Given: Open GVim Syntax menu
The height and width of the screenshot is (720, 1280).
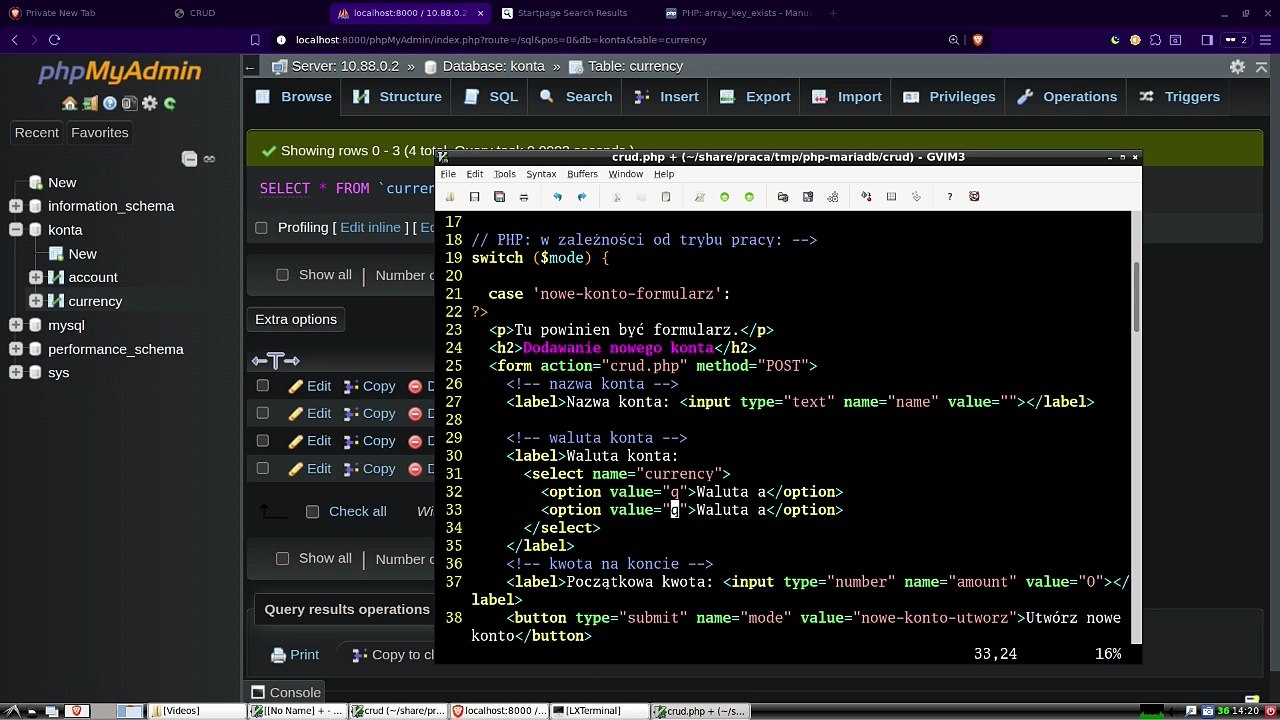Looking at the screenshot, I should [541, 174].
